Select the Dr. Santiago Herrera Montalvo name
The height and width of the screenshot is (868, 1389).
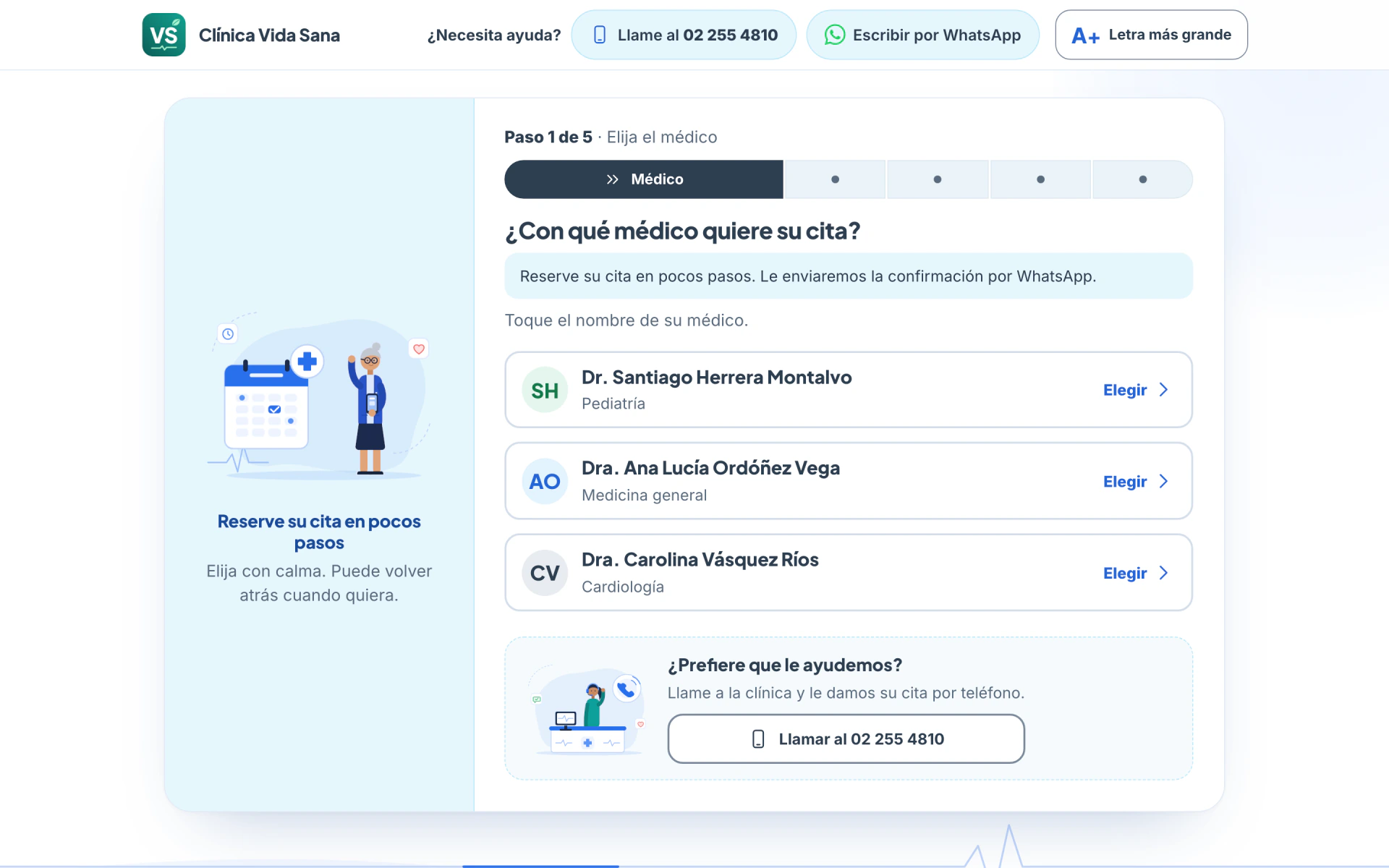(716, 377)
